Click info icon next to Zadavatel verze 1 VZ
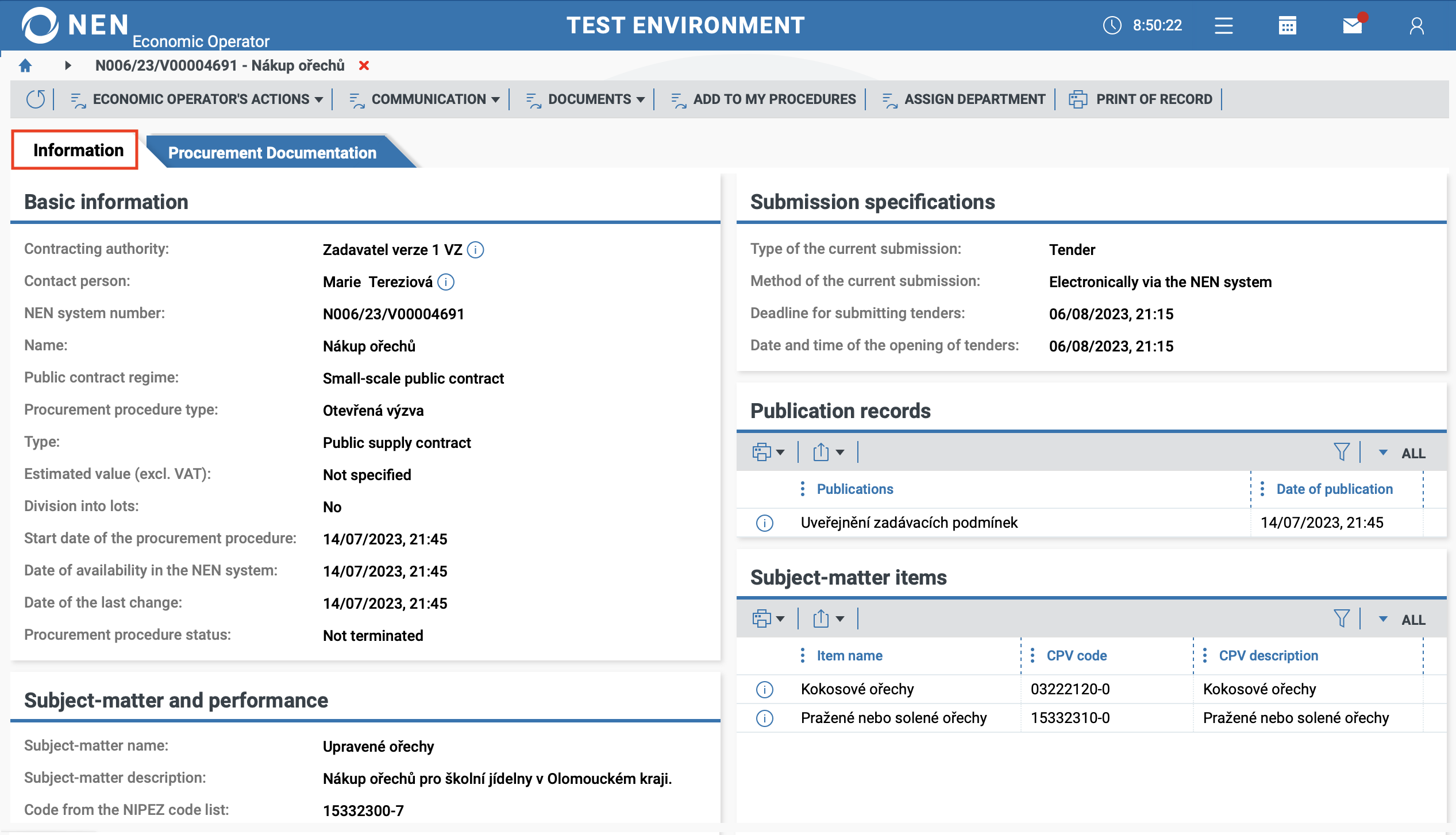1456x835 pixels. click(475, 250)
